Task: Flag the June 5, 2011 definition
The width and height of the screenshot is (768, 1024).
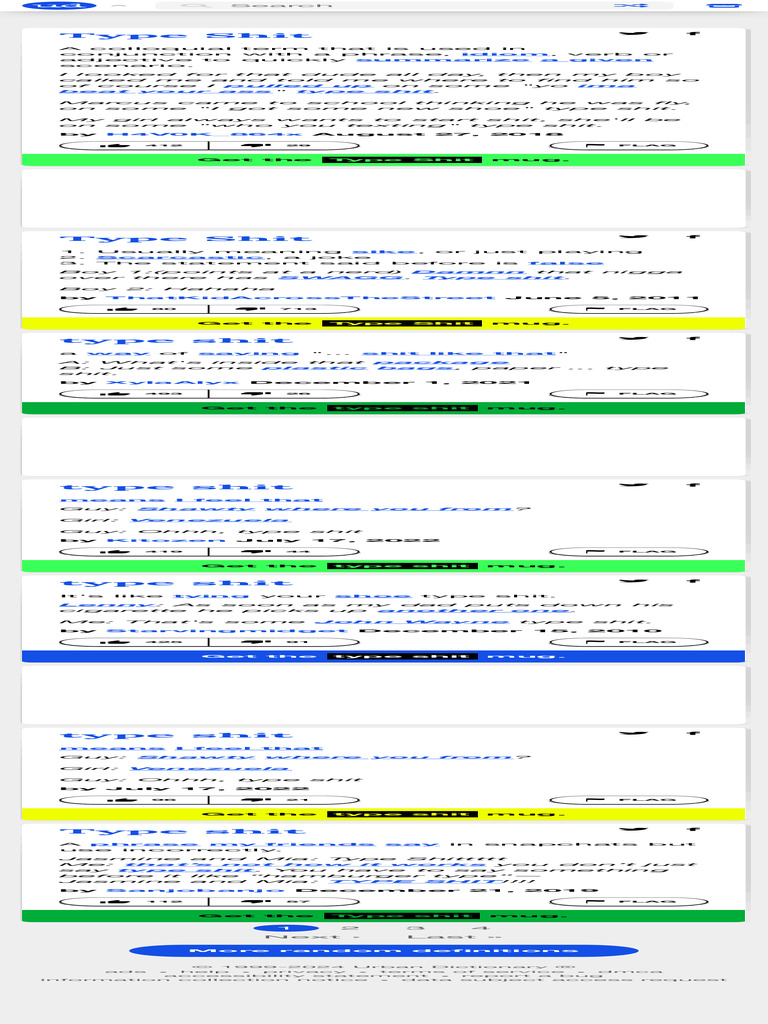Action: click(629, 309)
